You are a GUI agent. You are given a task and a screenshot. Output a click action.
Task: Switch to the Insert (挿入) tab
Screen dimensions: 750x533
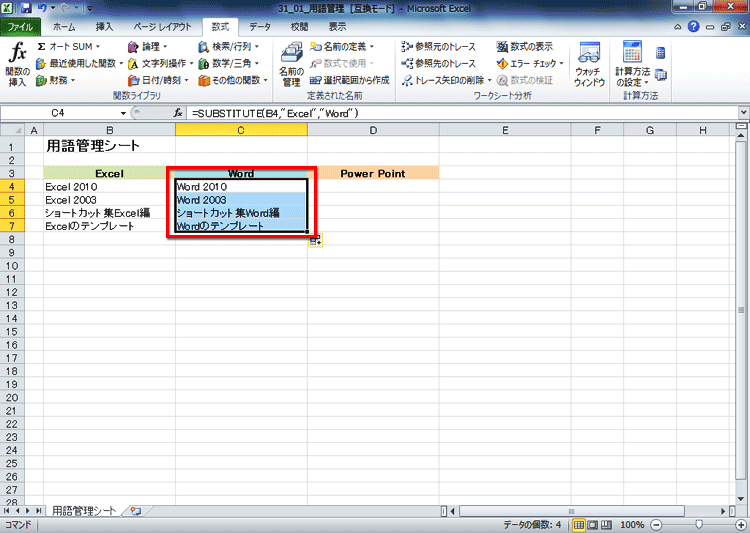tap(104, 27)
